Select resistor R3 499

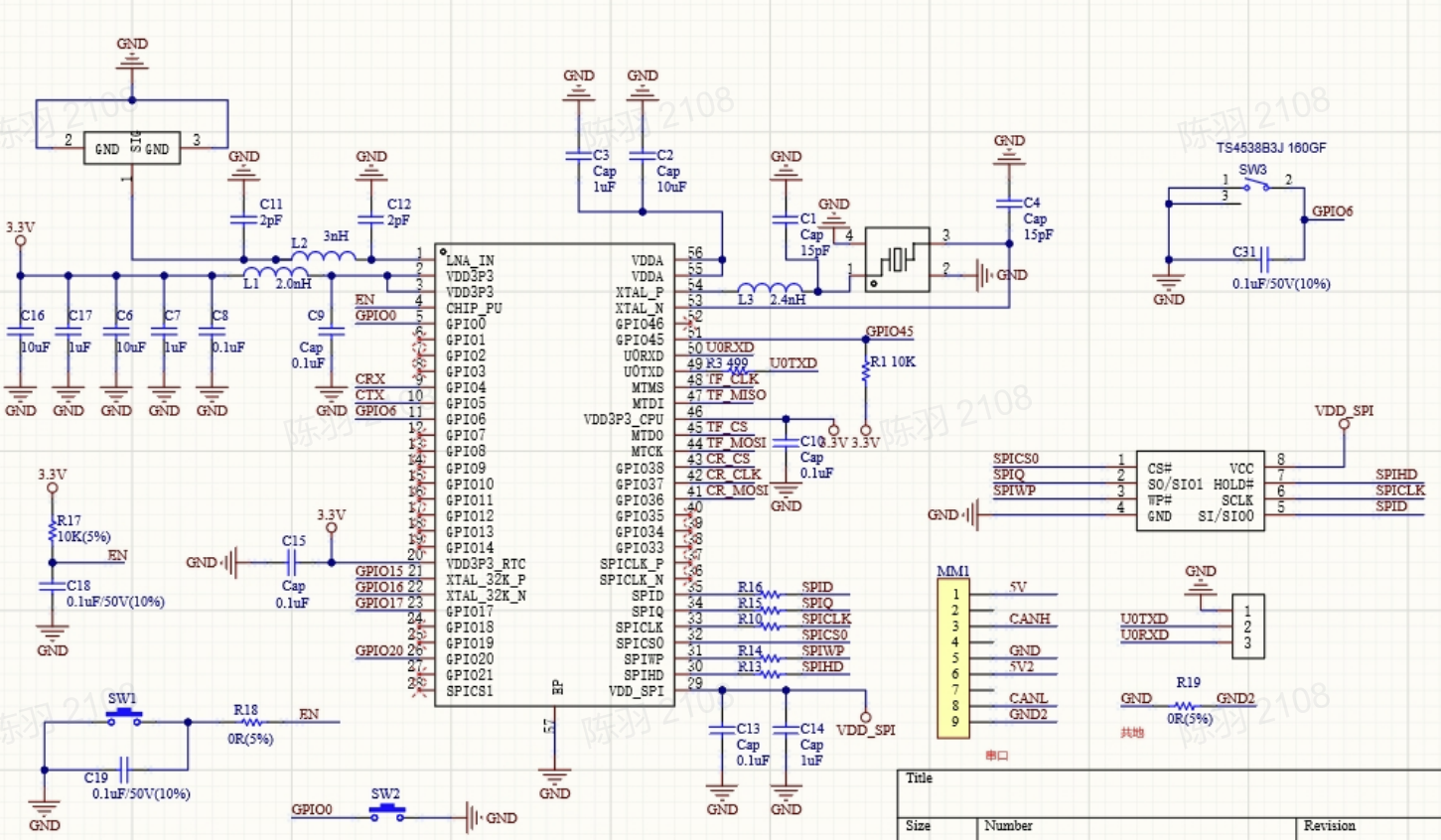tap(738, 371)
